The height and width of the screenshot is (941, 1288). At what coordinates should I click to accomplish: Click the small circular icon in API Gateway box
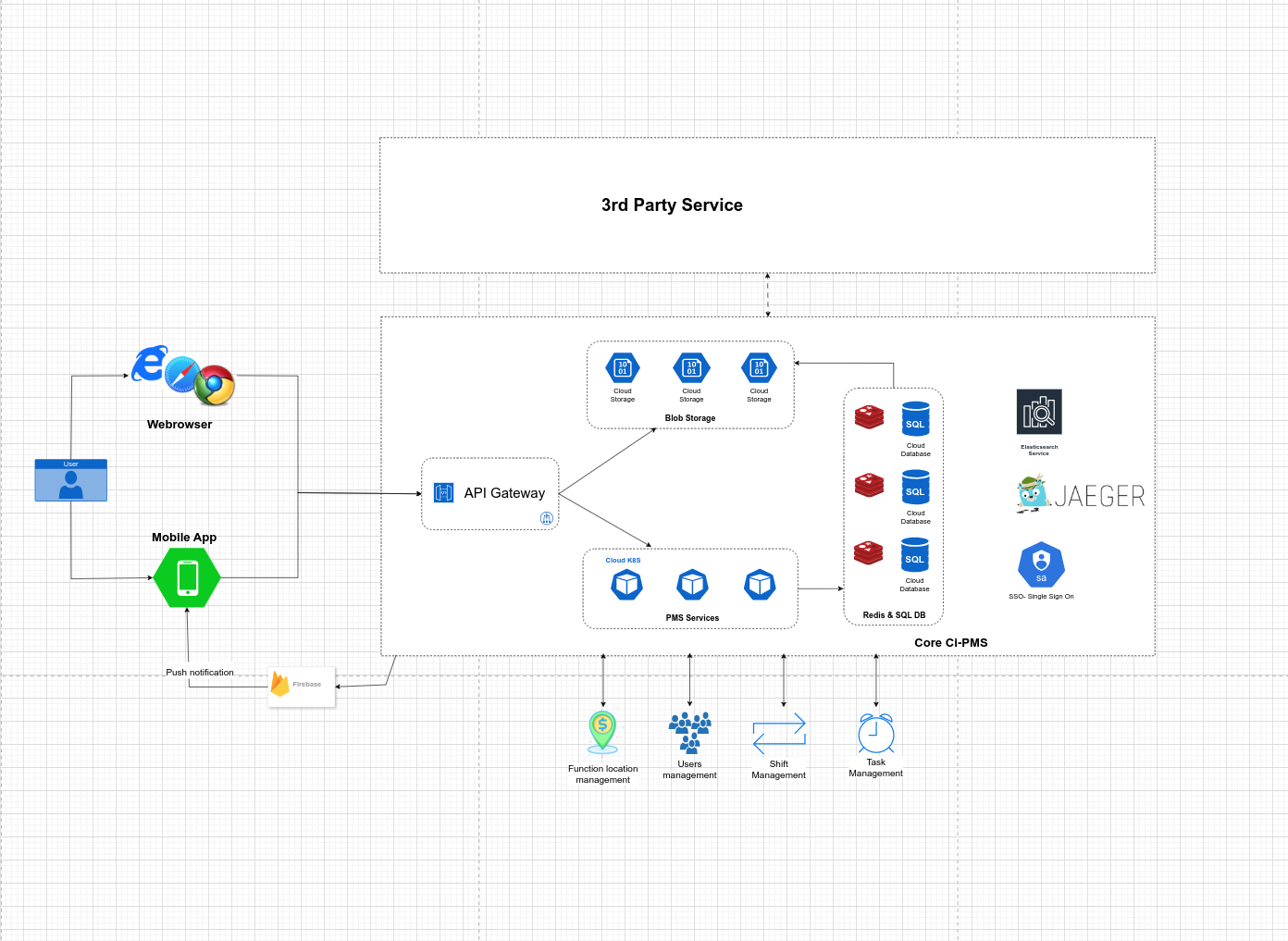pyautogui.click(x=547, y=518)
